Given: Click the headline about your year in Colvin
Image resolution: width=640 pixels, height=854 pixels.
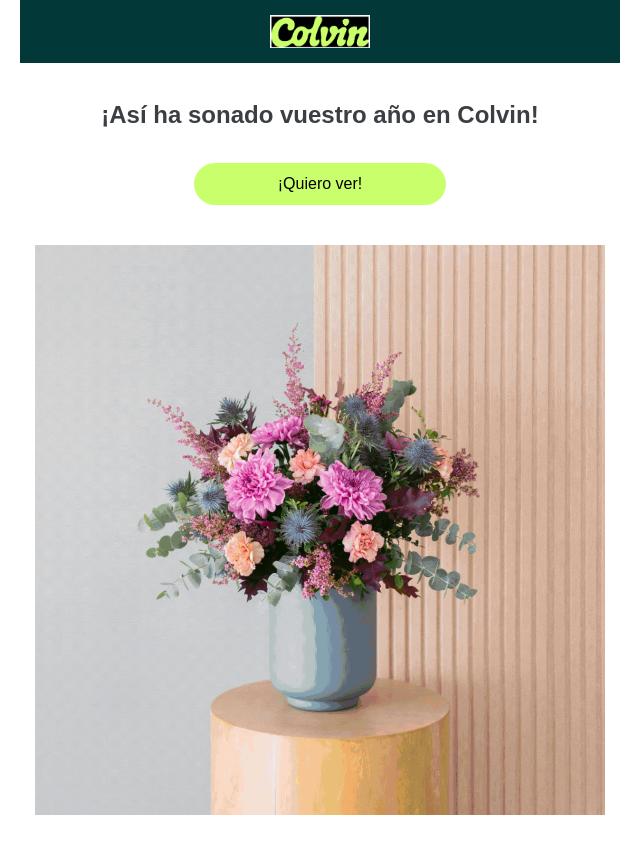Looking at the screenshot, I should pyautogui.click(x=320, y=115).
